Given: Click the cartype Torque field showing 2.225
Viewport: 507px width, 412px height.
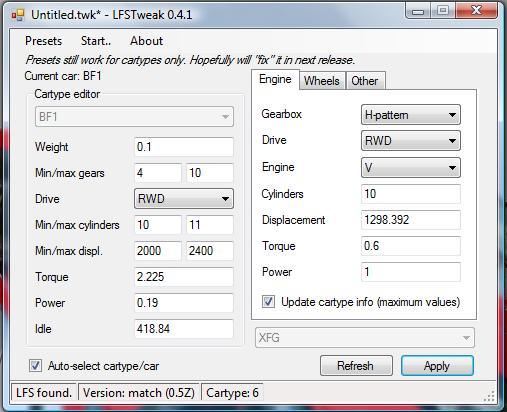Looking at the screenshot, I should click(x=184, y=277).
